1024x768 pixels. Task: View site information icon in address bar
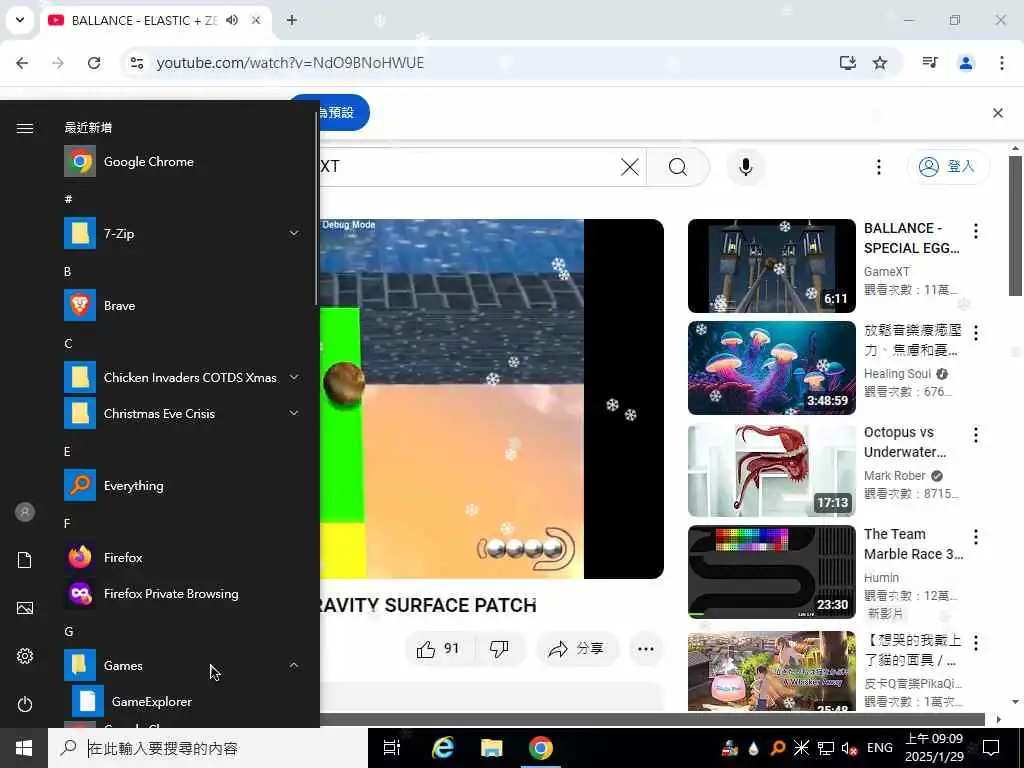click(136, 63)
